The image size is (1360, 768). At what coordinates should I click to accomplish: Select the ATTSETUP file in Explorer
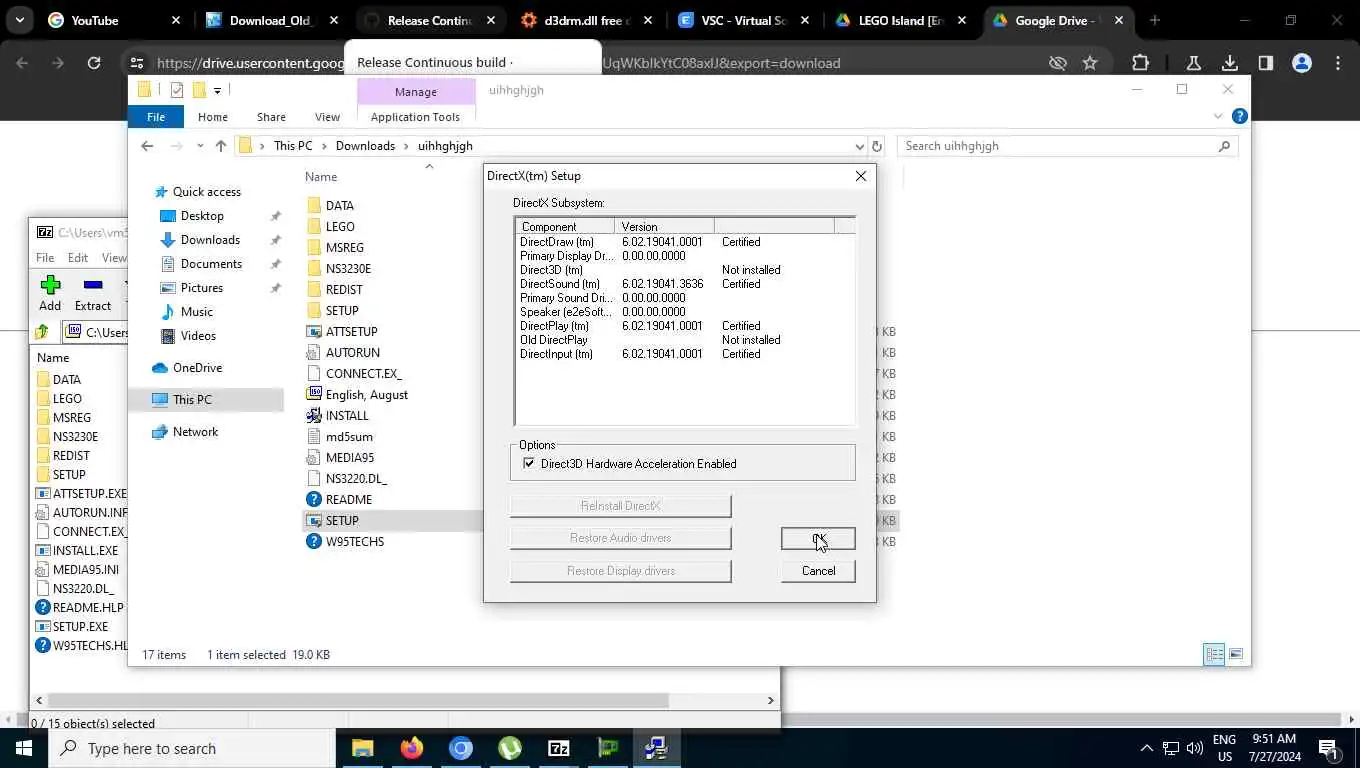[351, 332]
